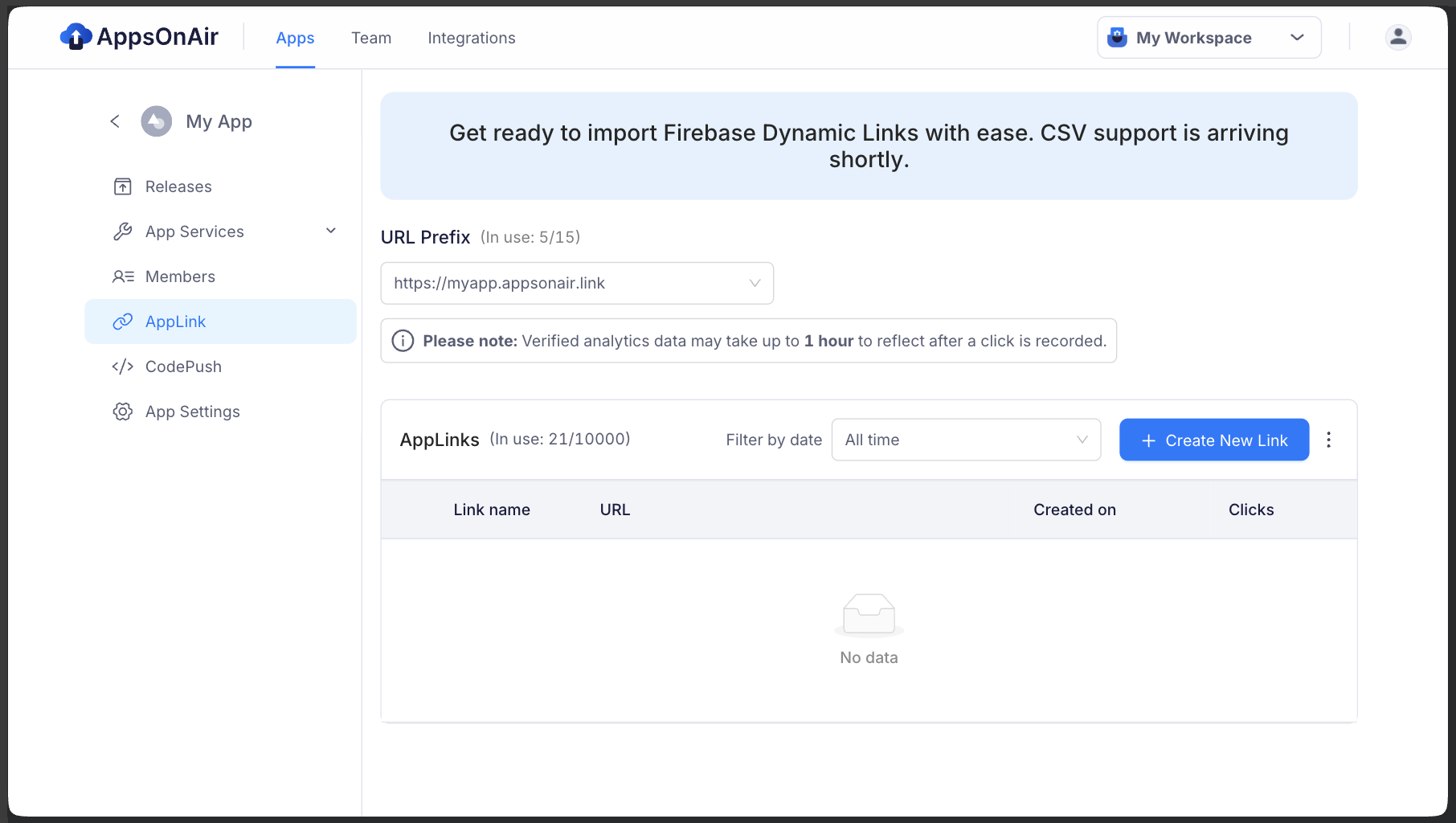This screenshot has height=823, width=1456.
Task: Open Releases in the sidebar
Action: pos(220,186)
